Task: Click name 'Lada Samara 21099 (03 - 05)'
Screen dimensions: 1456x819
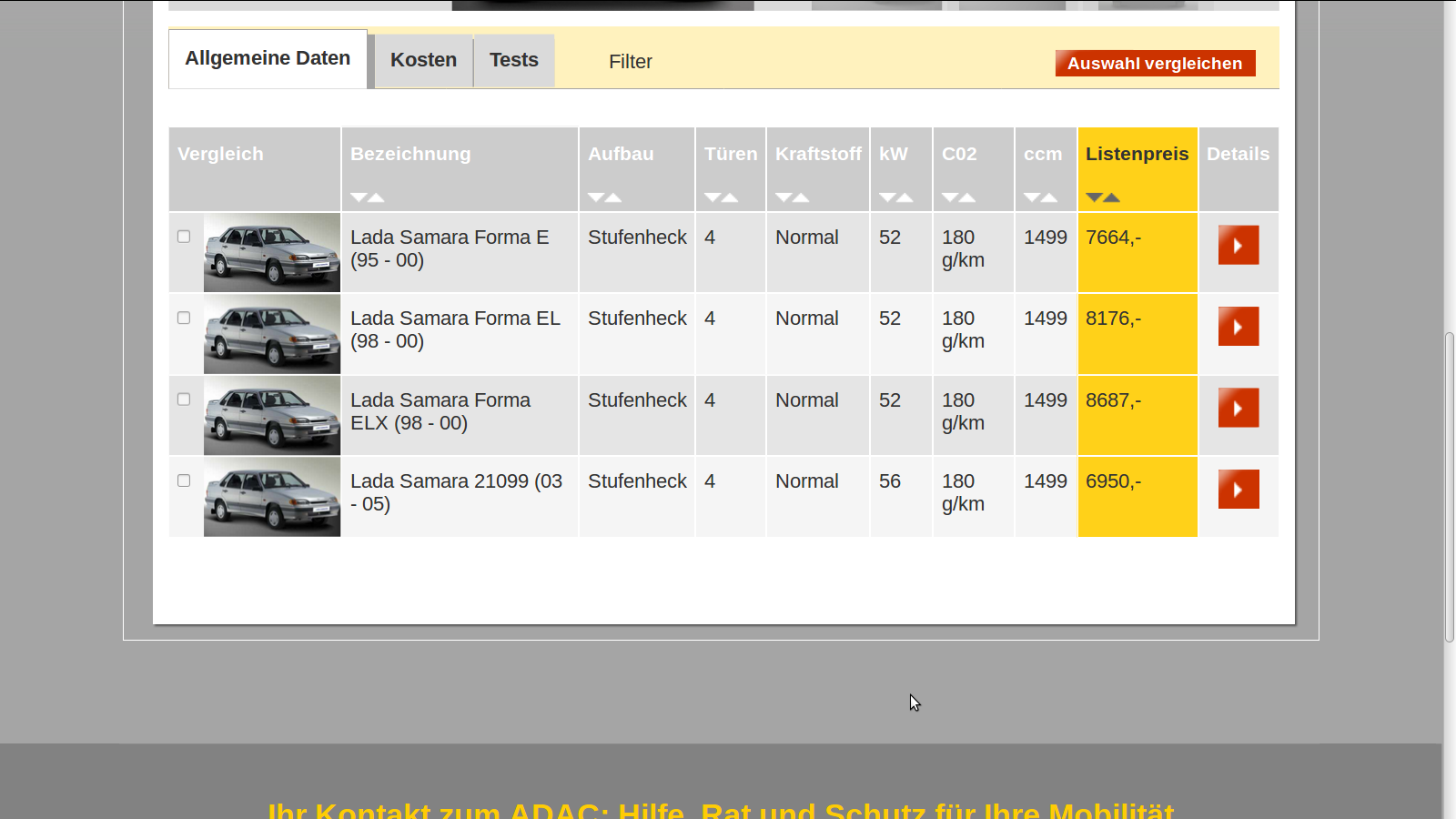Action: pos(457,492)
